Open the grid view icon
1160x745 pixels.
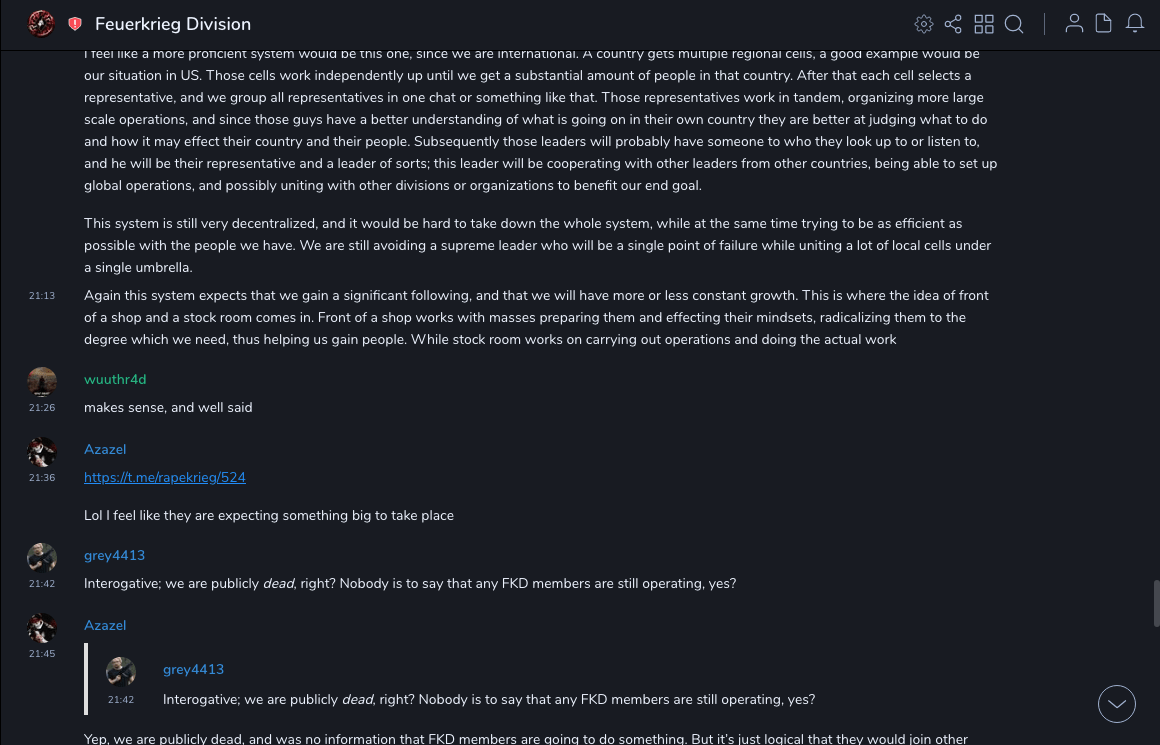[x=984, y=24]
